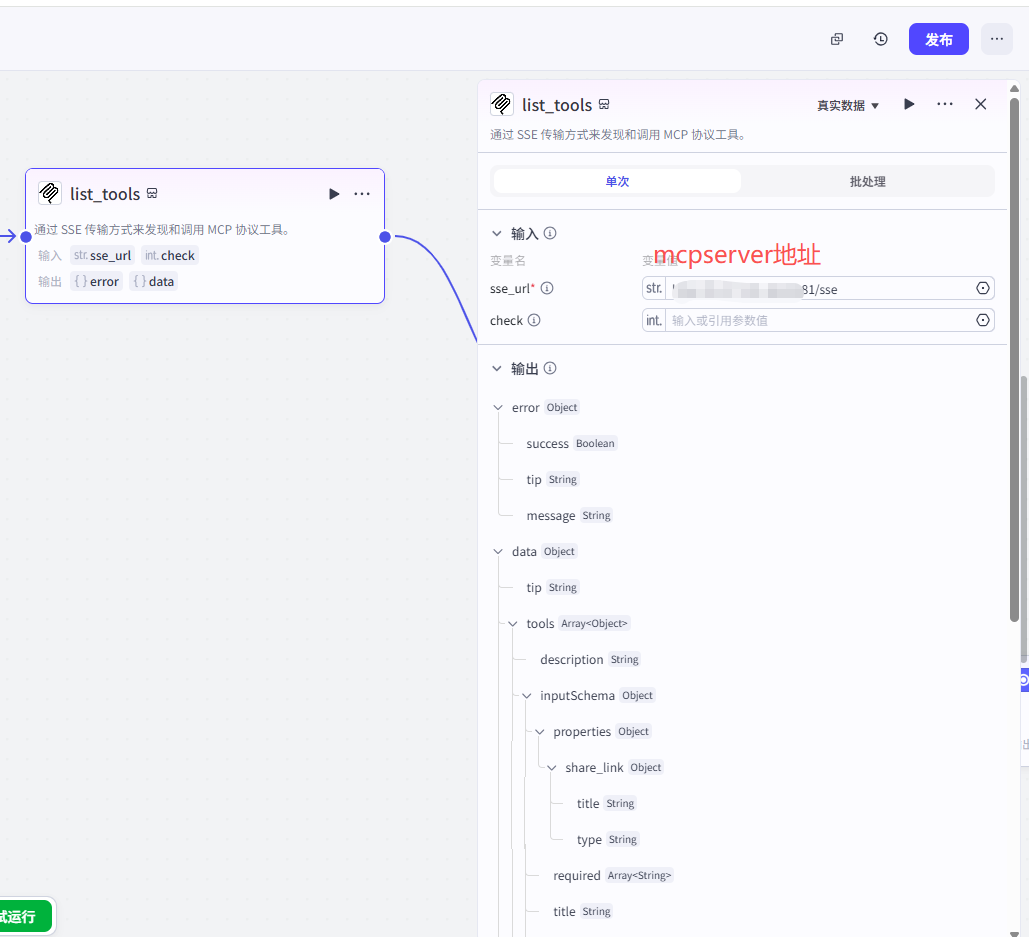Click the info icon next to 输出
Image resolution: width=1029 pixels, height=937 pixels.
tap(550, 368)
